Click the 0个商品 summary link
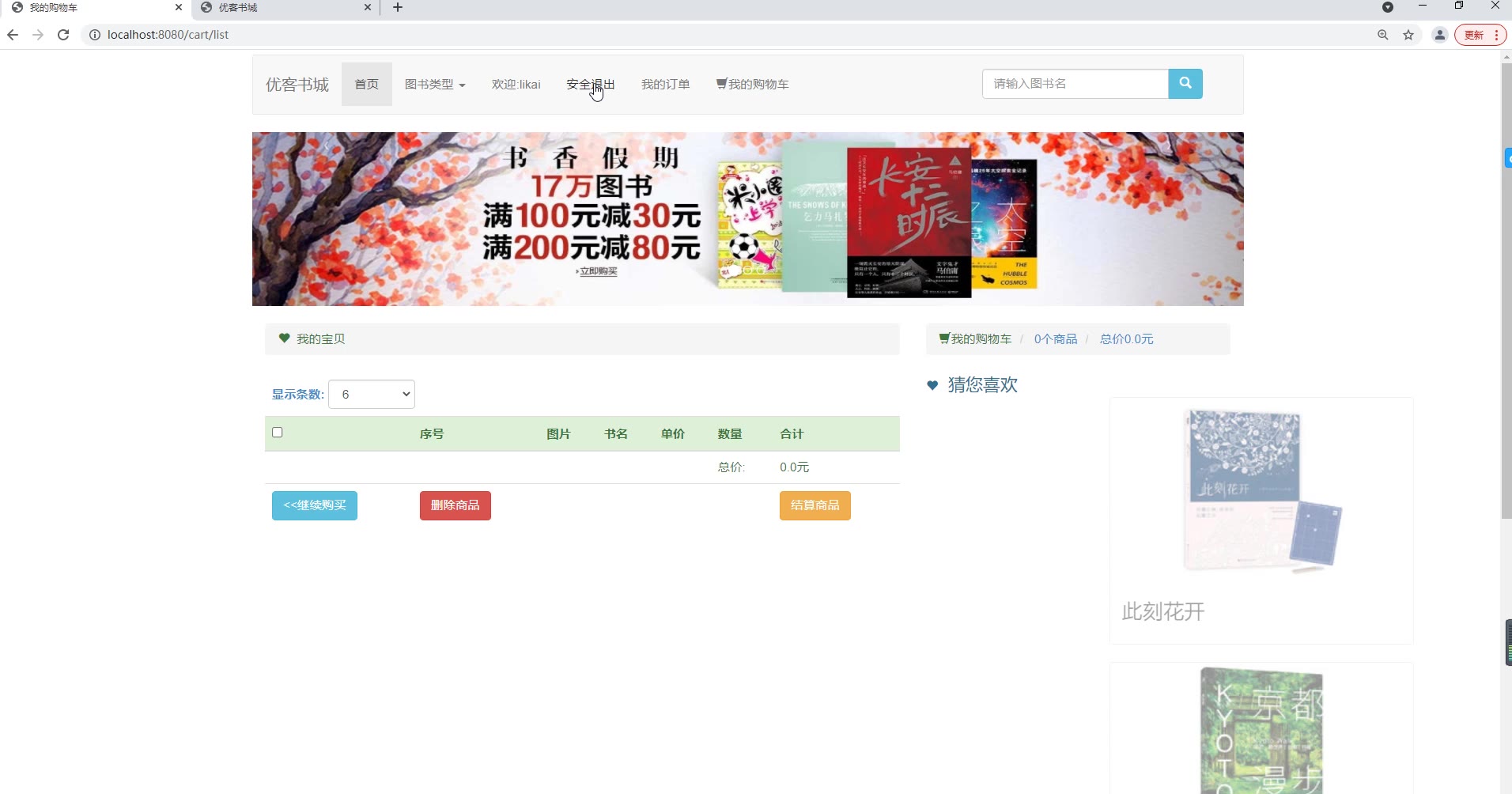Viewport: 1512px width, 794px height. point(1056,339)
